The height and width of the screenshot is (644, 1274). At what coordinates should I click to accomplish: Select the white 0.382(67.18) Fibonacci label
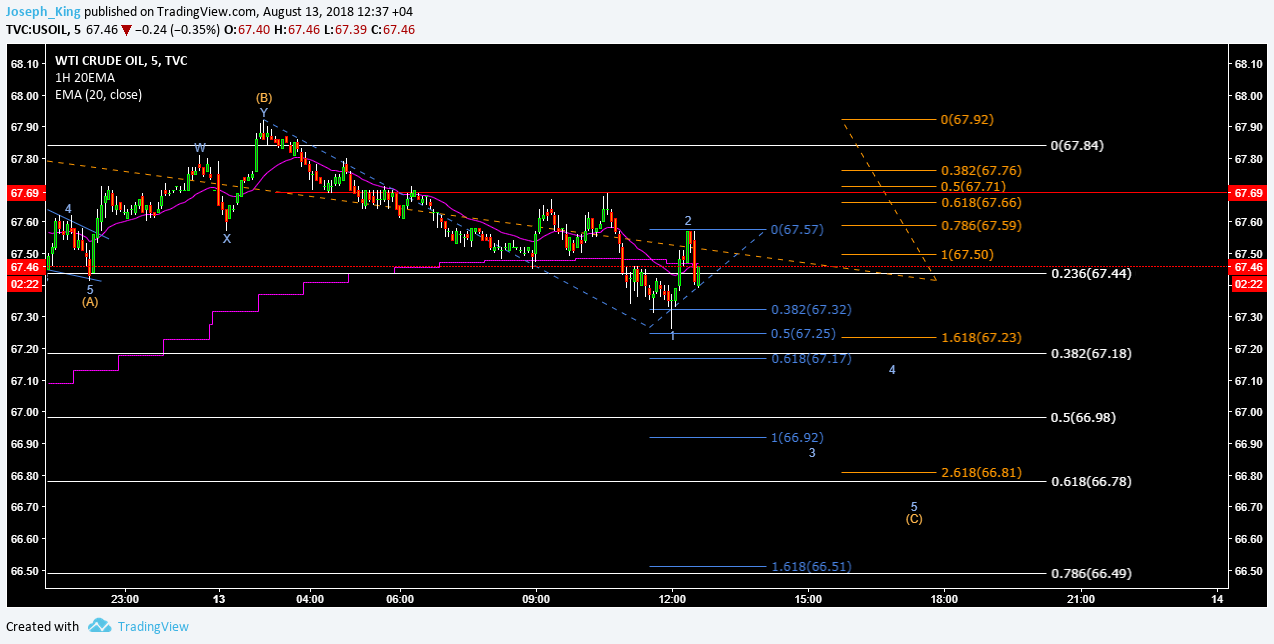click(1091, 354)
